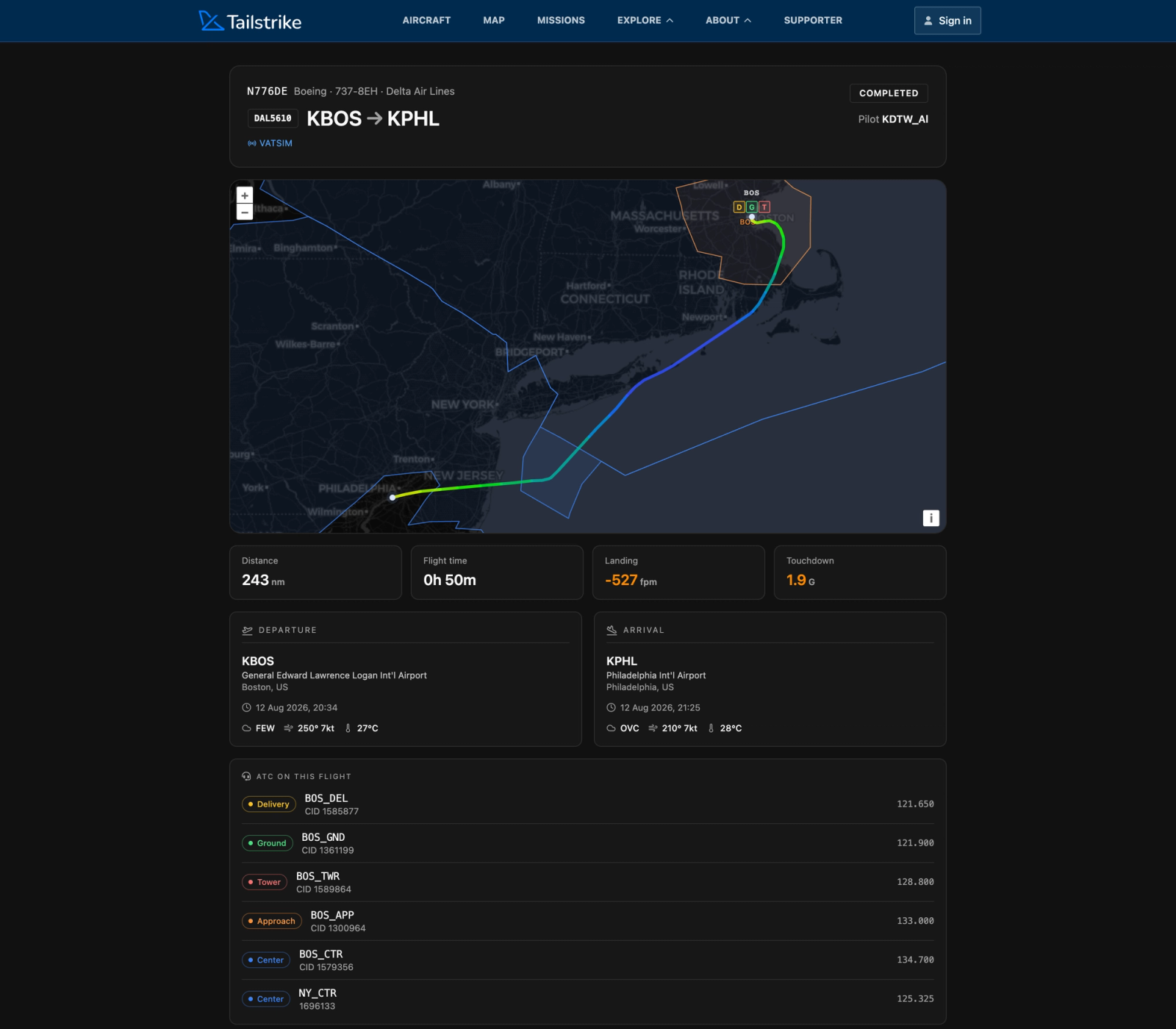Image resolution: width=1176 pixels, height=1029 pixels.
Task: Select the BOS_GND controller name
Action: coord(323,837)
